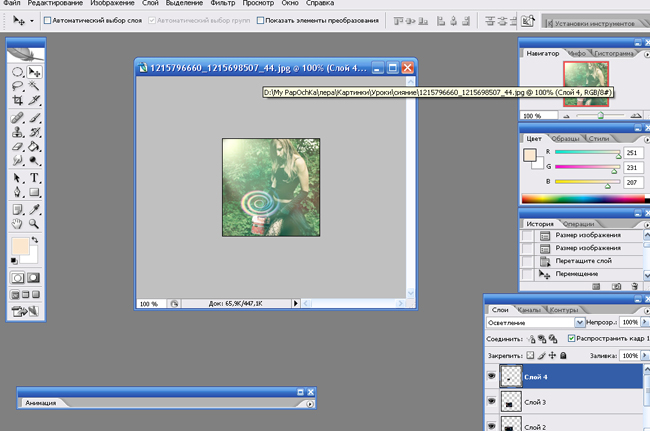Open the History palette options menu

coord(647,224)
